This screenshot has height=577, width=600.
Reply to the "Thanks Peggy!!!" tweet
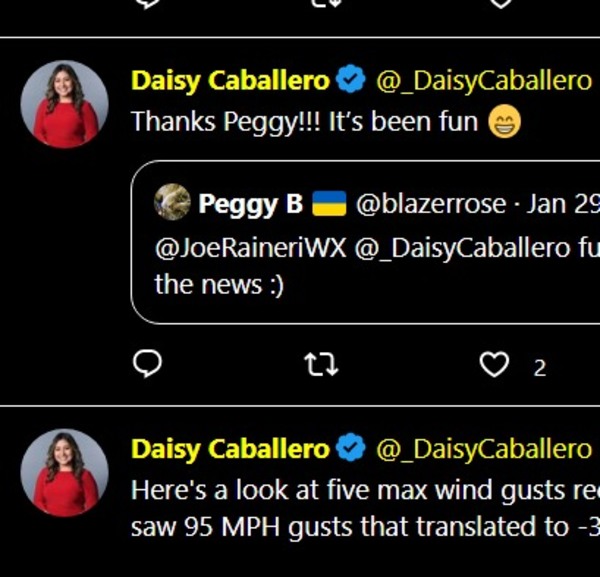click(x=147, y=367)
